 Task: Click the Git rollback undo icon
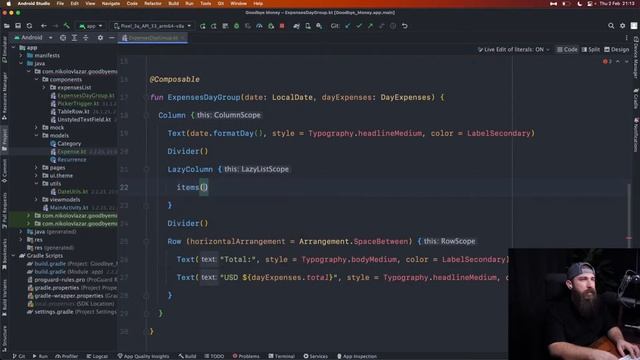[404, 26]
